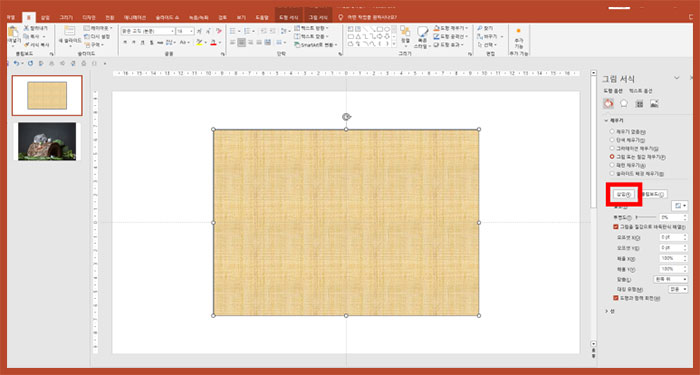Open the Transitions (전환) ribbon tab
This screenshot has width=700, height=375.
[x=109, y=17]
